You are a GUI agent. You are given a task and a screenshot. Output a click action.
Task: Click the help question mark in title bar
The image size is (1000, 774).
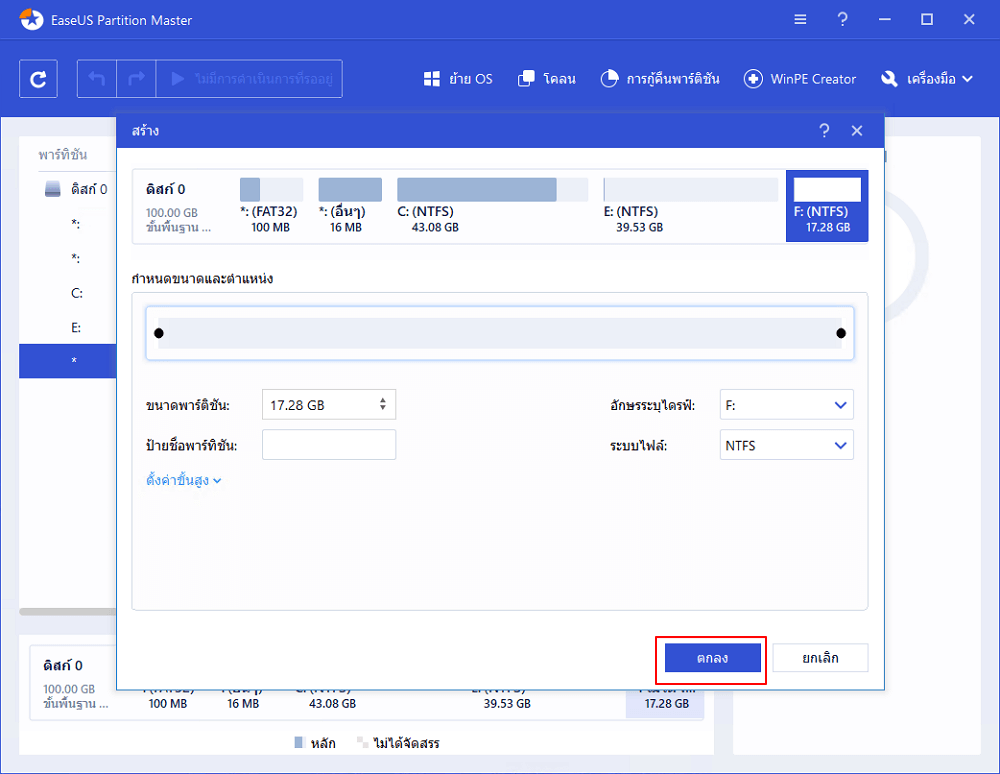tap(842, 20)
